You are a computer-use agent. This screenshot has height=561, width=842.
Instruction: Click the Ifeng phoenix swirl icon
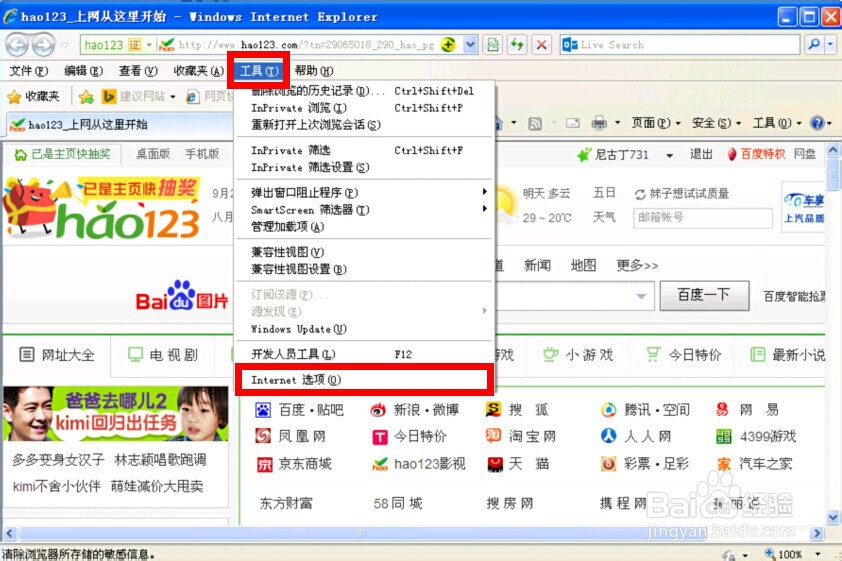coord(263,436)
